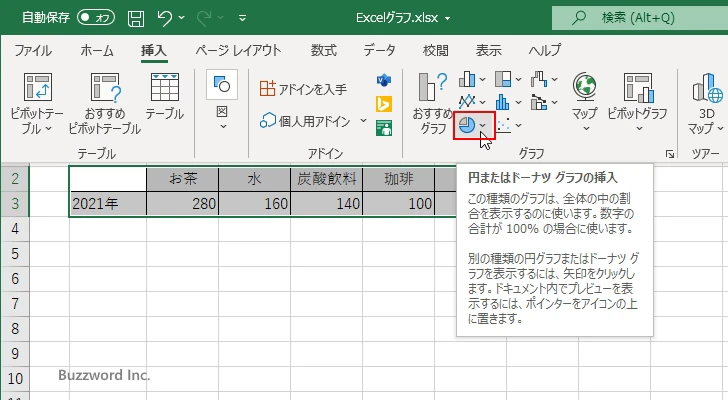The height and width of the screenshot is (400, 728).
Task: Open the undo history dropdown arrow
Action: pos(182,18)
